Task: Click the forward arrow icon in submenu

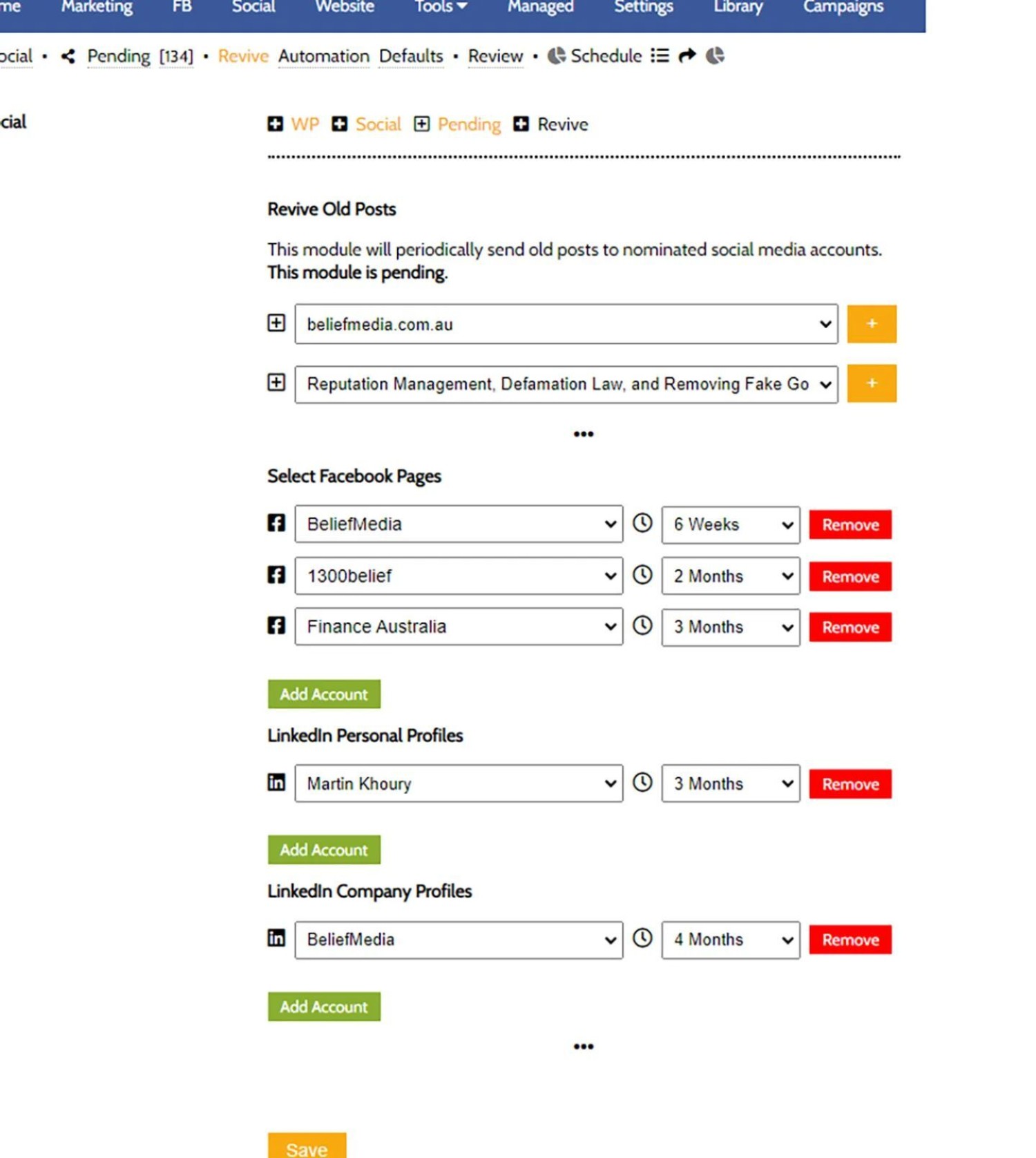Action: (x=687, y=55)
